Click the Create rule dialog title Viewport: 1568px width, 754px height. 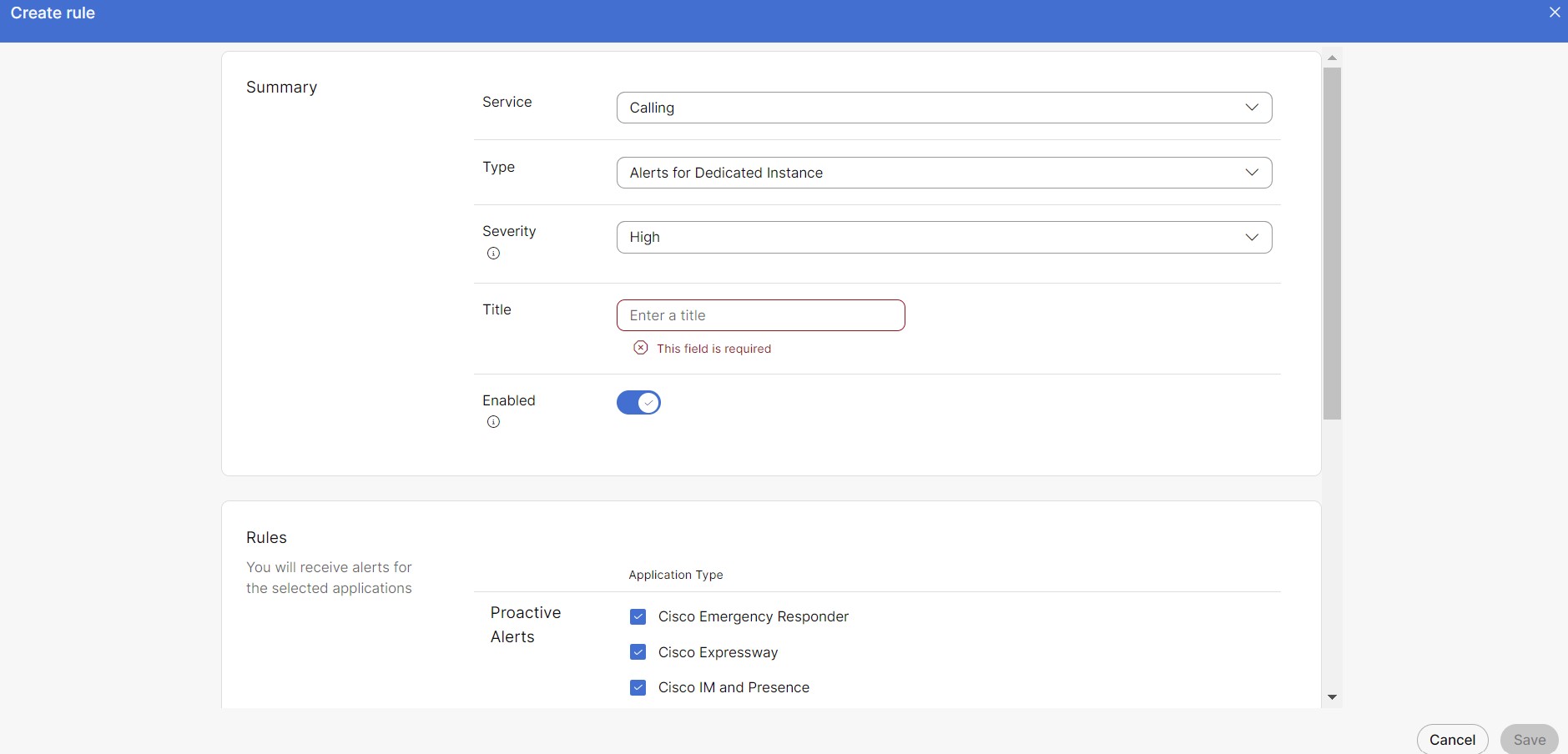pyautogui.click(x=53, y=13)
